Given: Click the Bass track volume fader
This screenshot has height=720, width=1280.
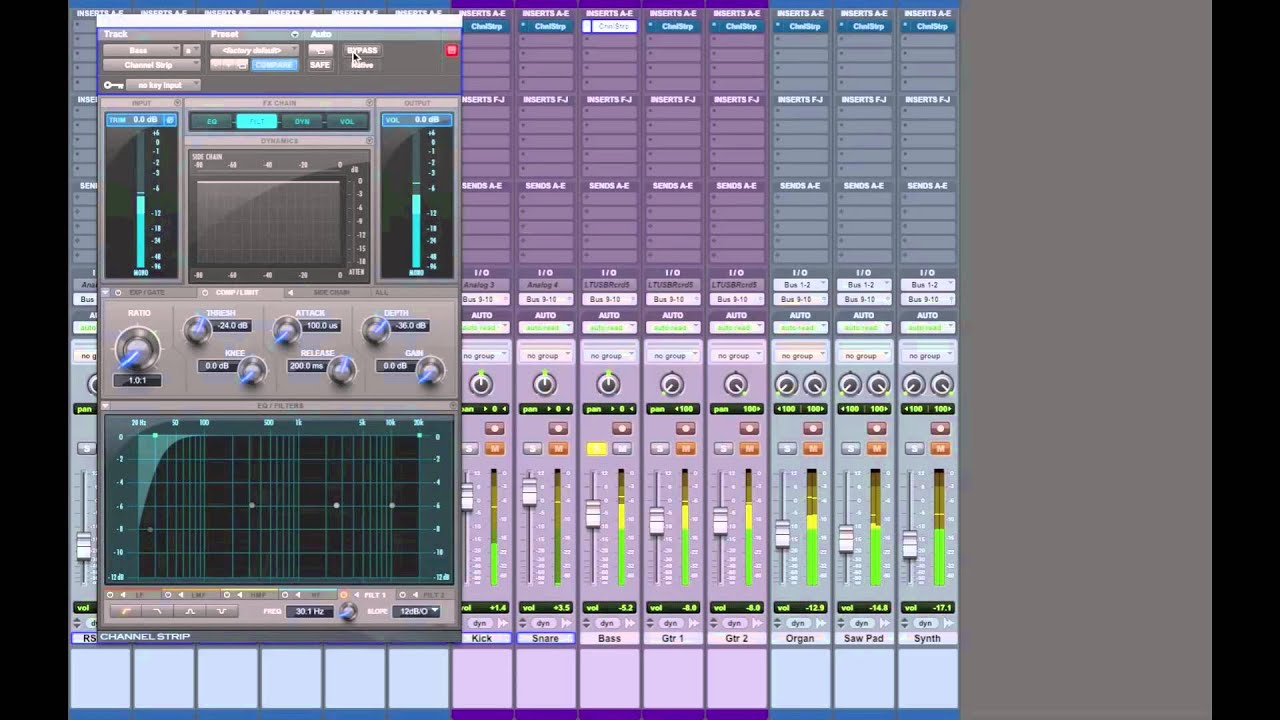Looking at the screenshot, I should point(593,513).
